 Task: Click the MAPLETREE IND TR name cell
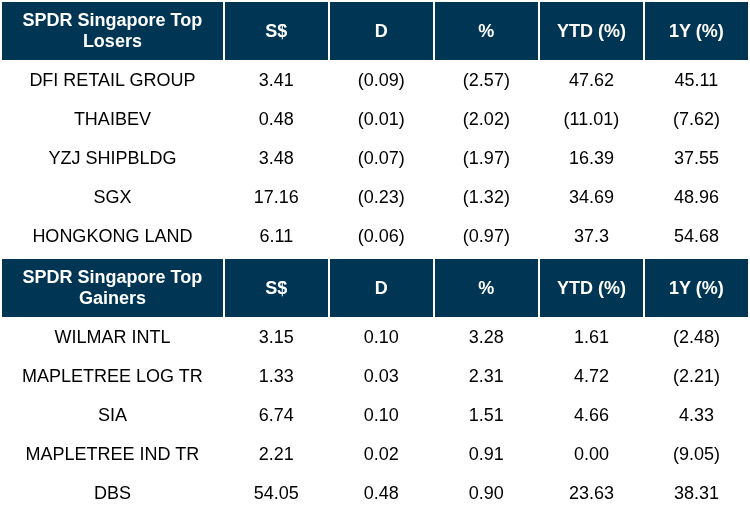112,454
